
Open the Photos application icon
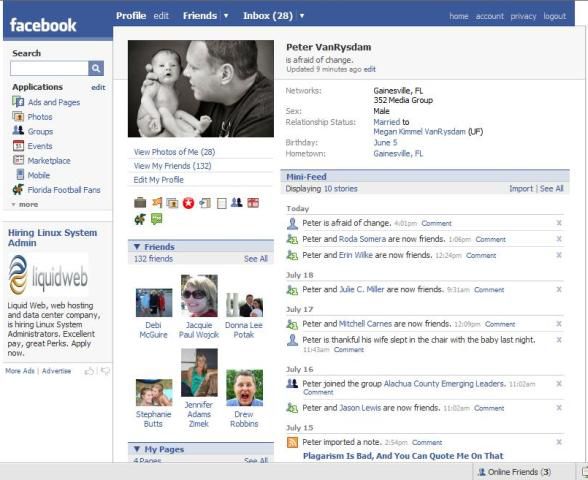[x=18, y=116]
